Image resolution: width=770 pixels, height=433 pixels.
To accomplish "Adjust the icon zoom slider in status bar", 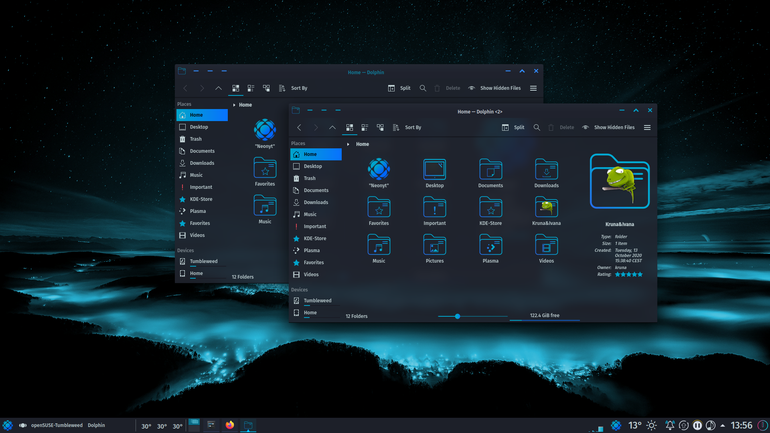I will pos(457,316).
